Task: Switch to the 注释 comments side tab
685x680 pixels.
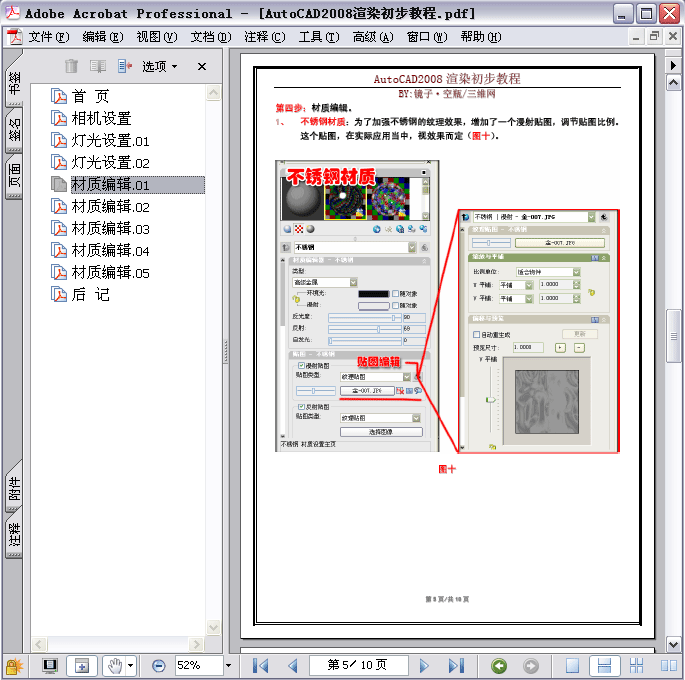Action: click(x=14, y=535)
